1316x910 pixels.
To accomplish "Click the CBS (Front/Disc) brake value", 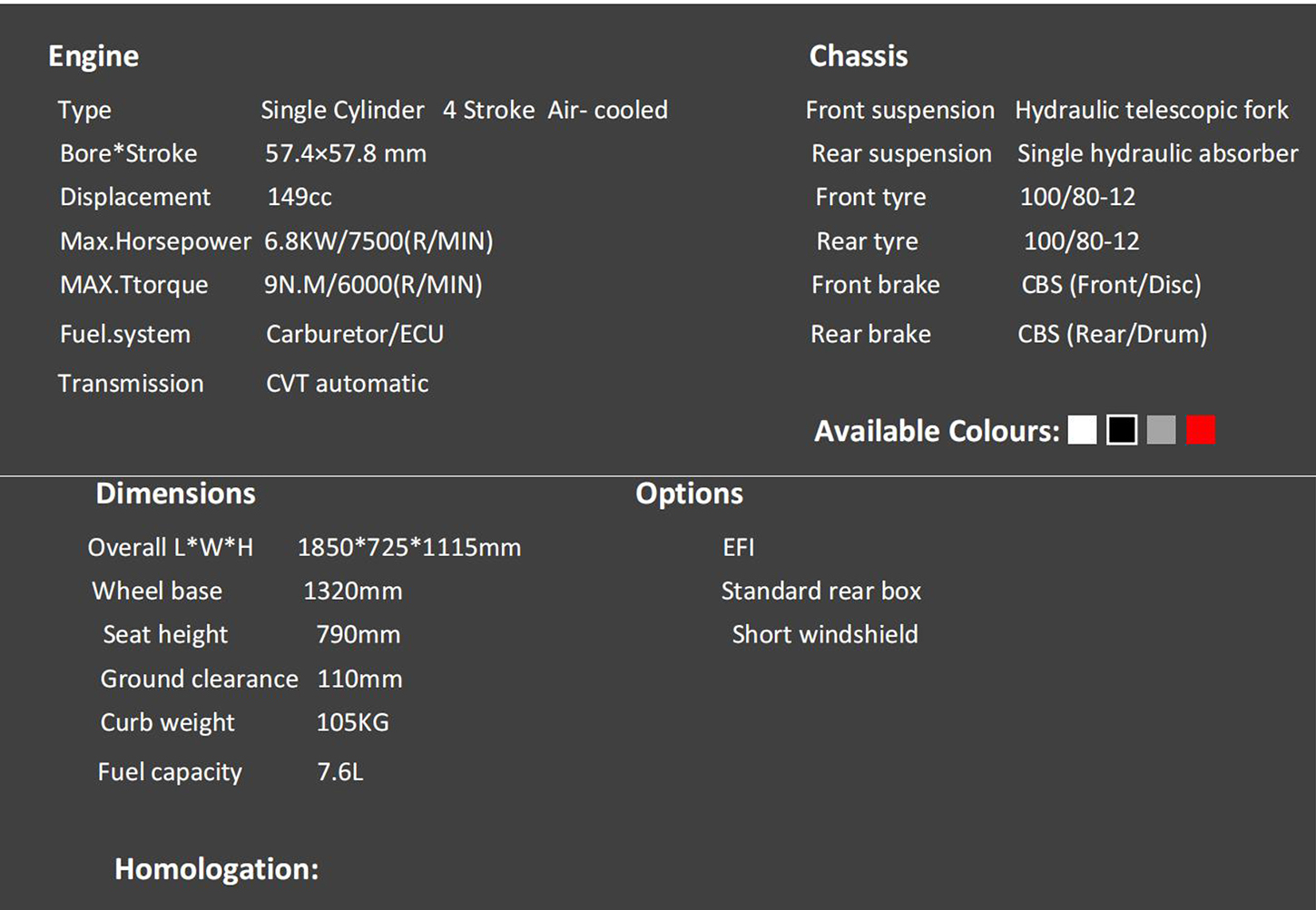I will pyautogui.click(x=1111, y=285).
